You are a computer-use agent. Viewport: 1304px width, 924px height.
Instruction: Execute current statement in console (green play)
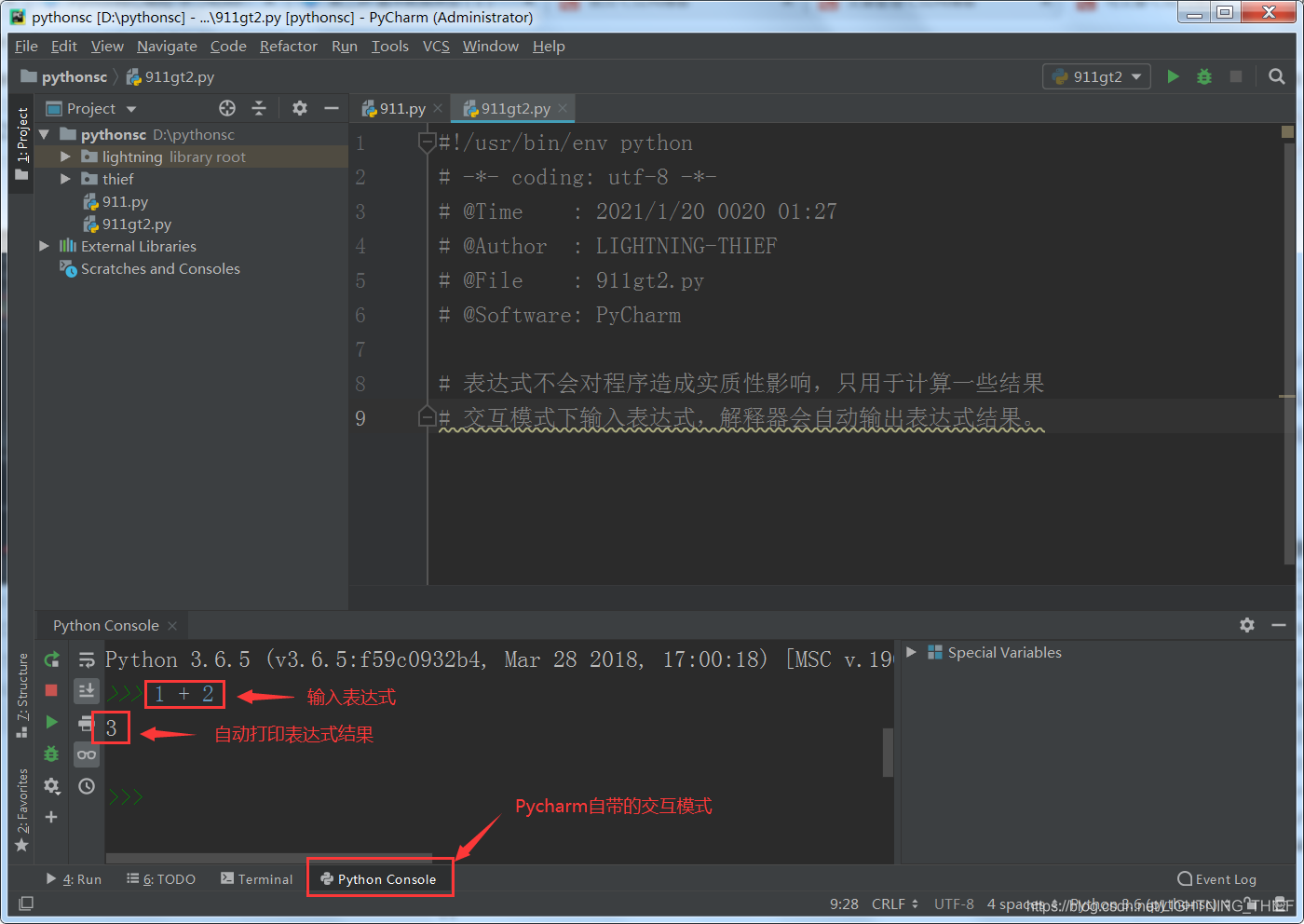tap(52, 722)
